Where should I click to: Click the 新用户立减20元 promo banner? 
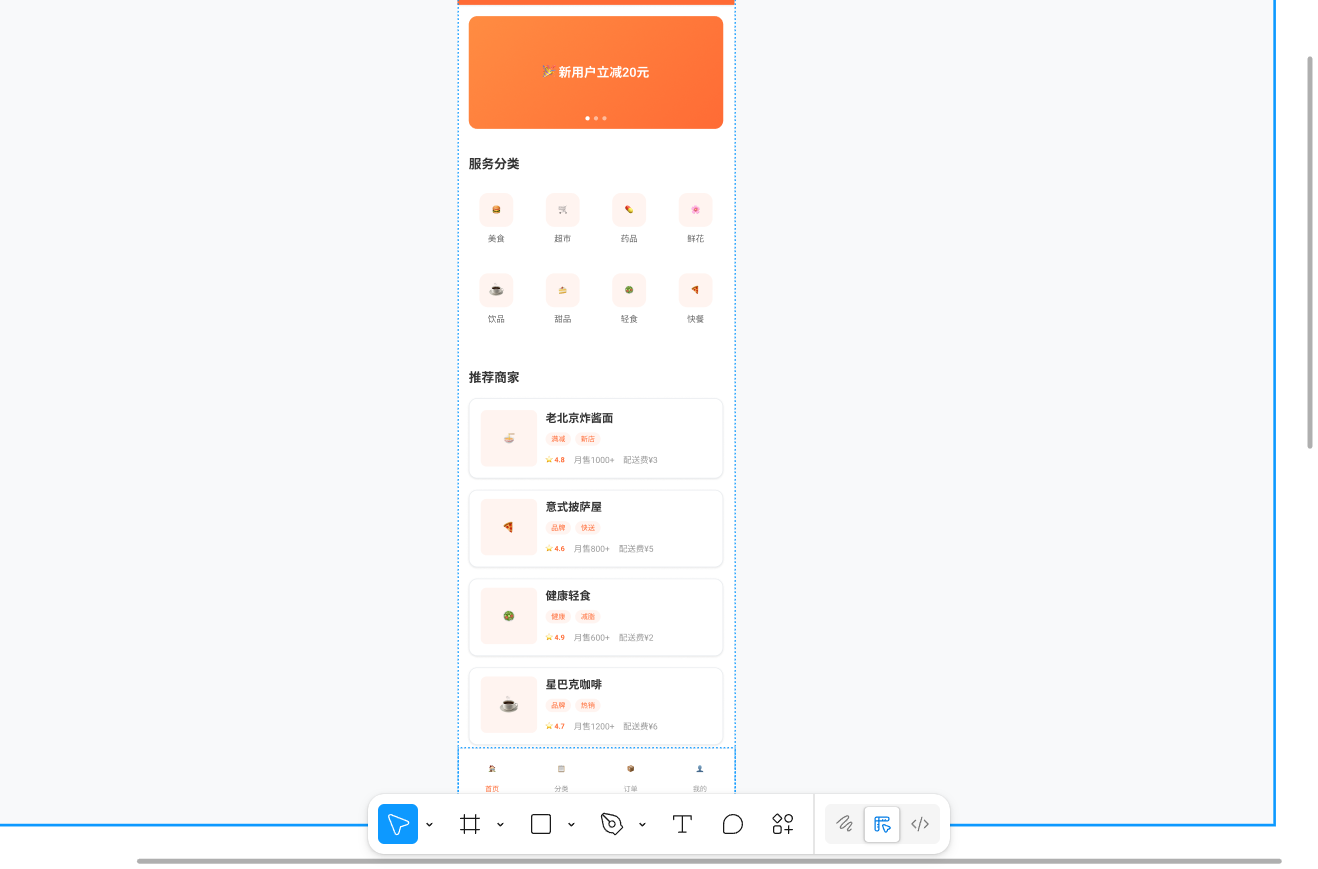tap(596, 72)
